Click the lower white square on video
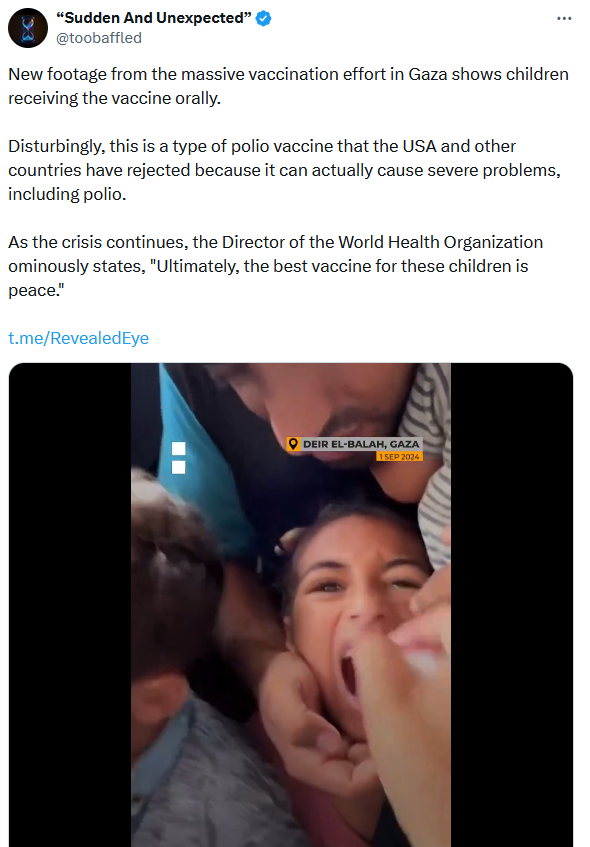The height and width of the screenshot is (847, 590). (x=178, y=467)
